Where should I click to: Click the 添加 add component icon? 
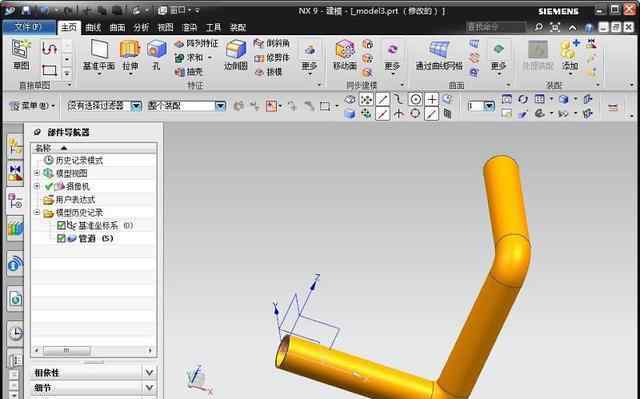coord(569,50)
